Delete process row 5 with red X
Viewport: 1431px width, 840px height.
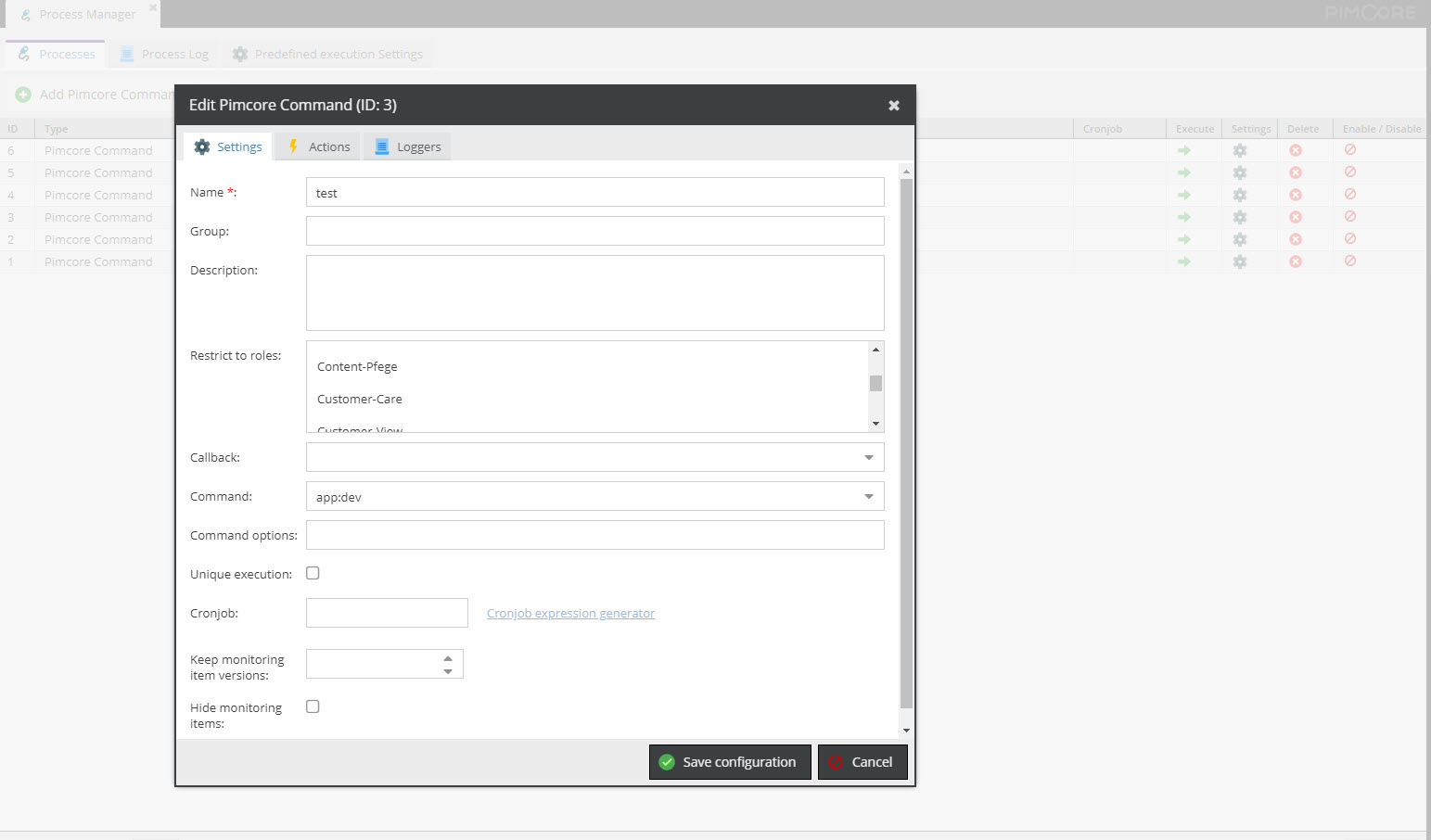(x=1296, y=172)
